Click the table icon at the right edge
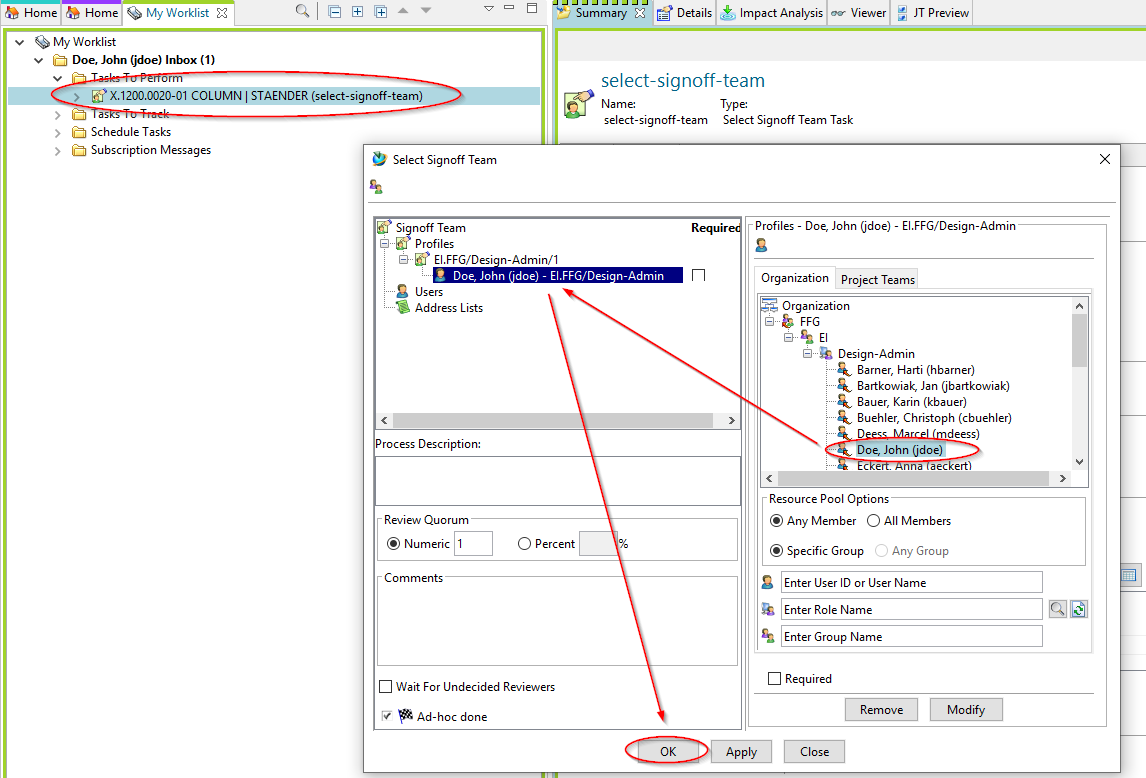Image resolution: width=1146 pixels, height=778 pixels. (1129, 576)
